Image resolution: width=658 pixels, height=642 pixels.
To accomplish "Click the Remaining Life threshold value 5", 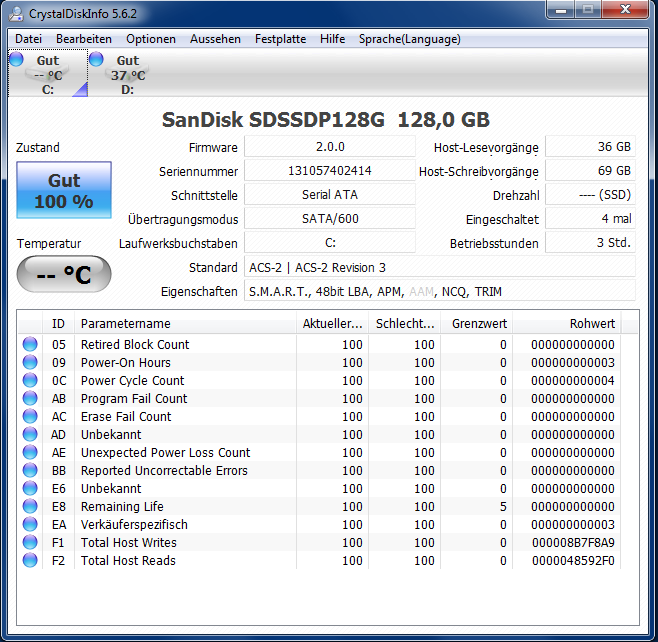I will click(503, 507).
